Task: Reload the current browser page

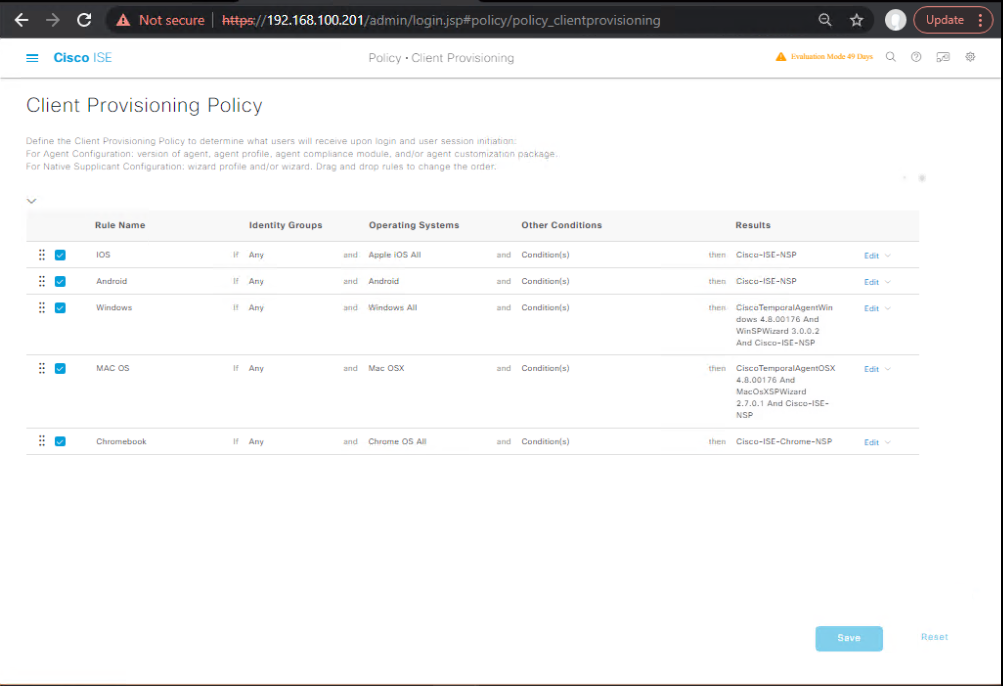Action: pyautogui.click(x=84, y=20)
